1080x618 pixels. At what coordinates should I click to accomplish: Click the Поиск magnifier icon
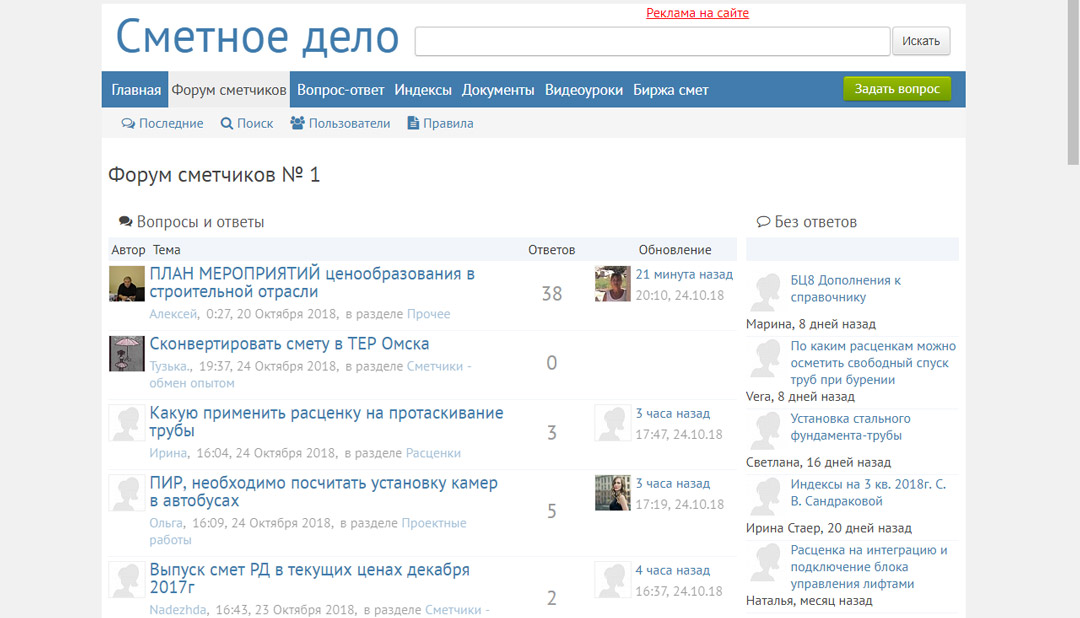point(227,124)
